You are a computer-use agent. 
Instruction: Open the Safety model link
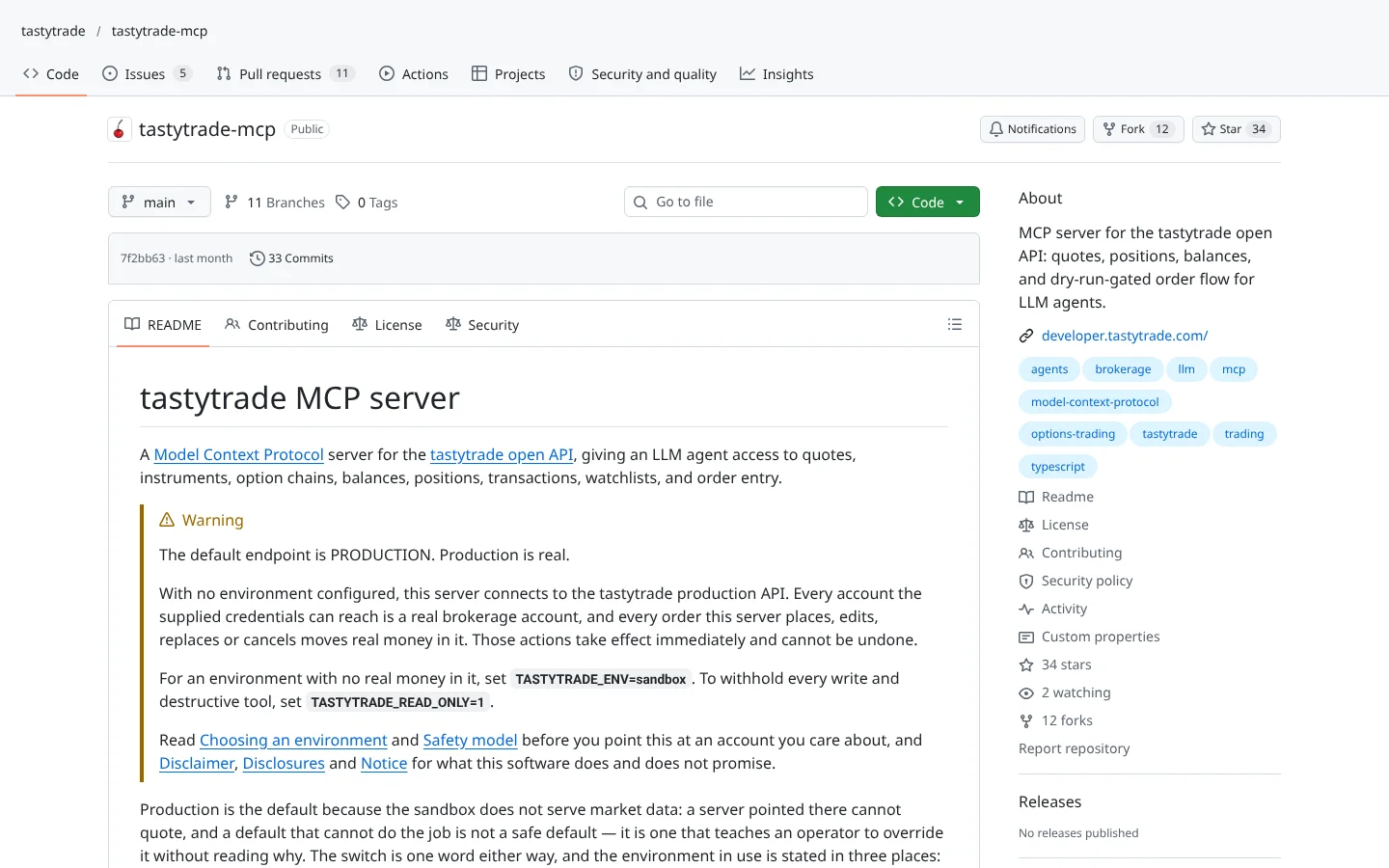[x=471, y=740]
